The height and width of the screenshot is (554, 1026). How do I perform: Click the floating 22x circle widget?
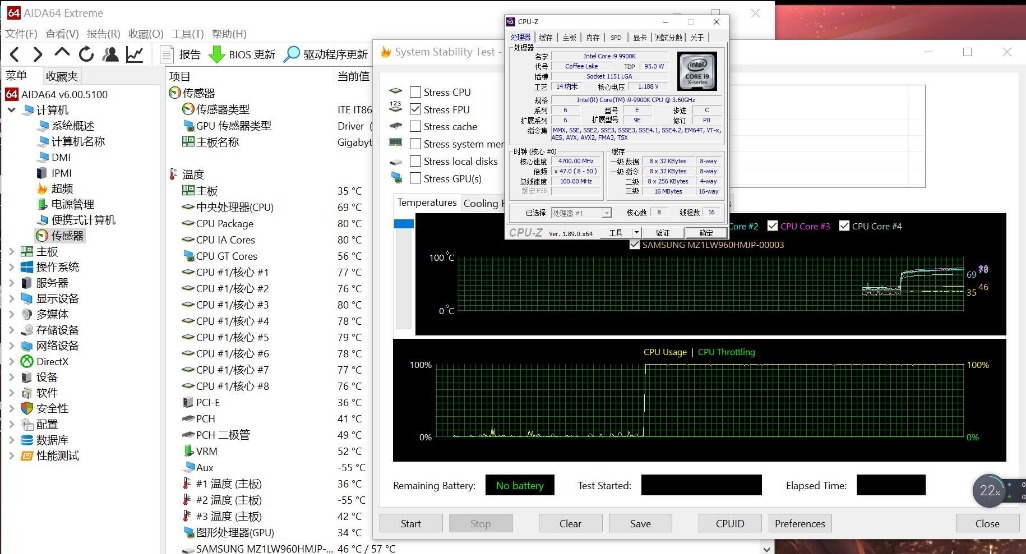pyautogui.click(x=990, y=491)
